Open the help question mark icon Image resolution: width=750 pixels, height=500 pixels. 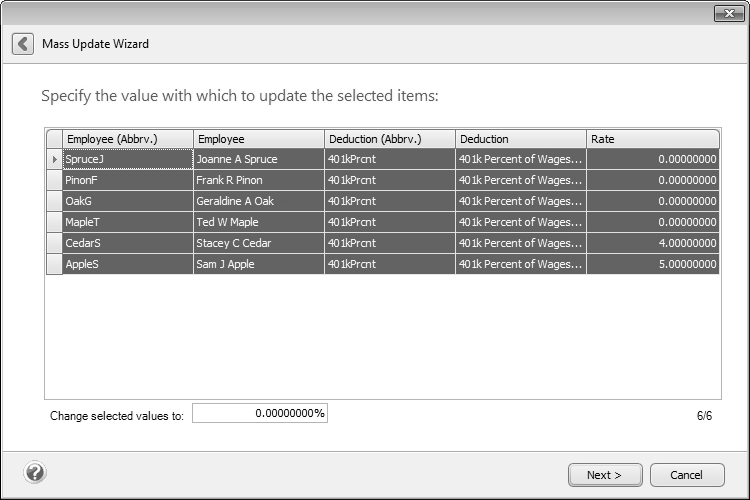click(34, 473)
